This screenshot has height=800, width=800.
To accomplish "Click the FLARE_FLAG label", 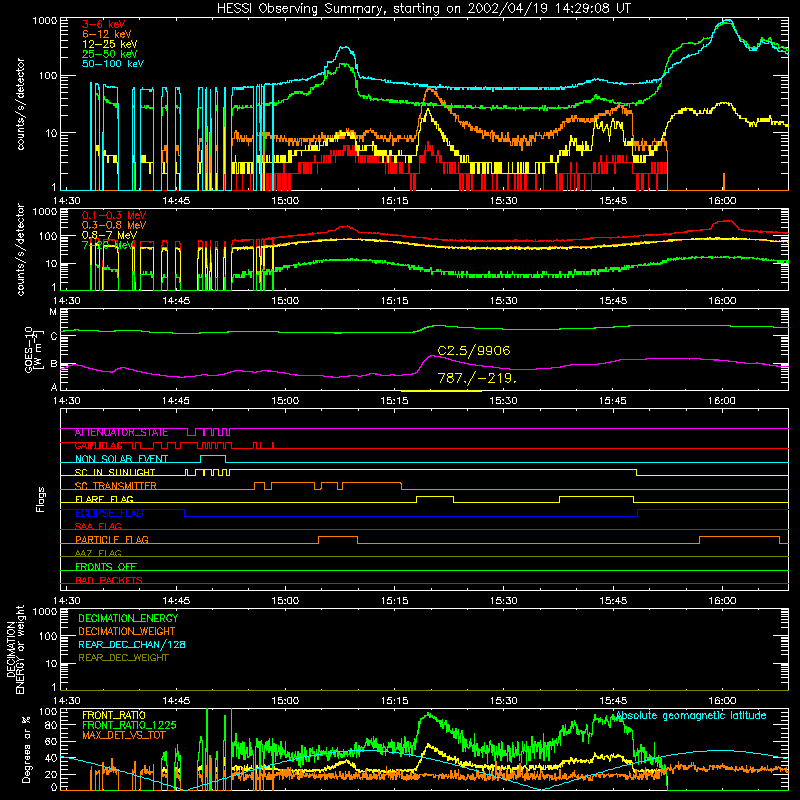I will coord(104,499).
